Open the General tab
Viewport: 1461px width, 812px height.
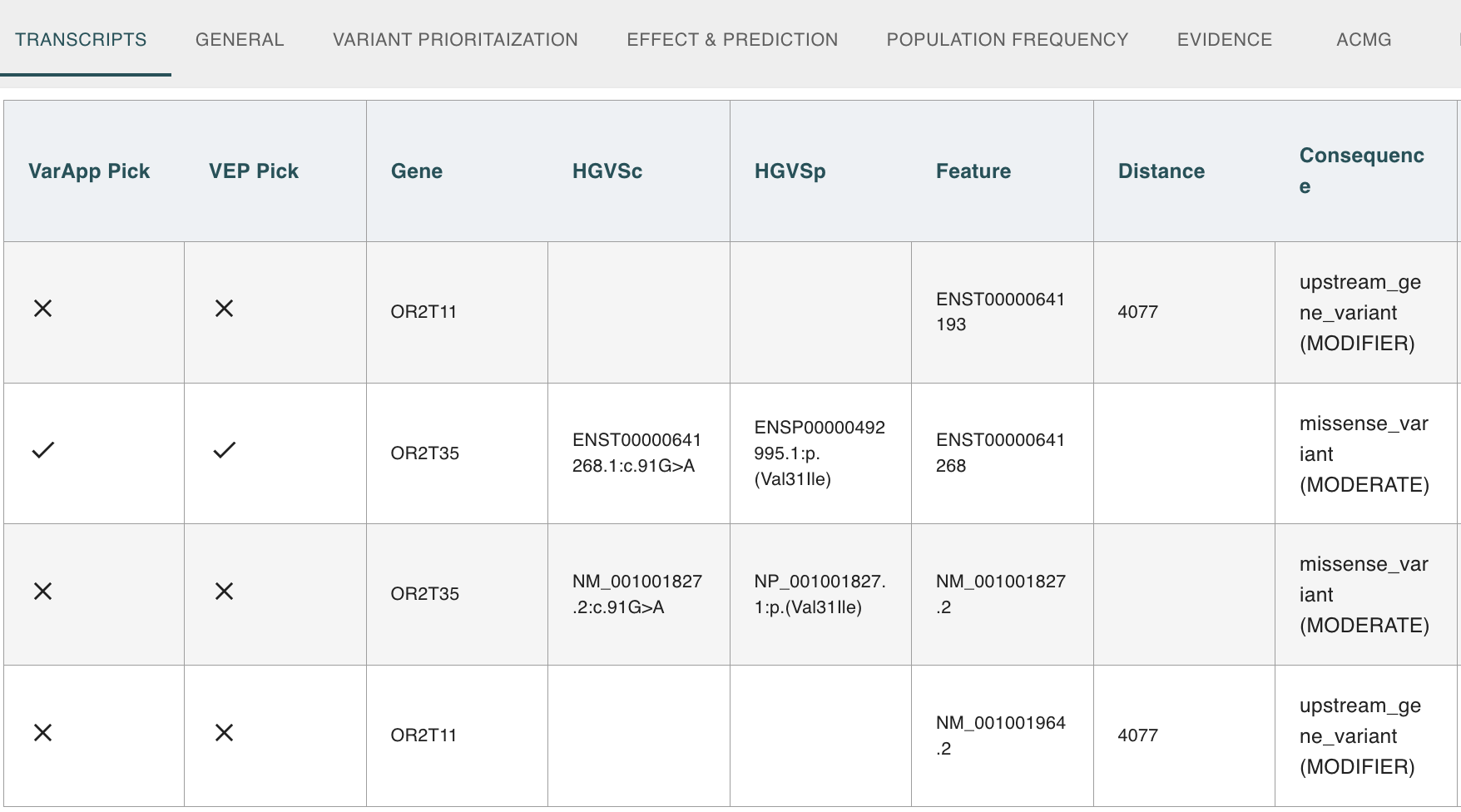(240, 40)
